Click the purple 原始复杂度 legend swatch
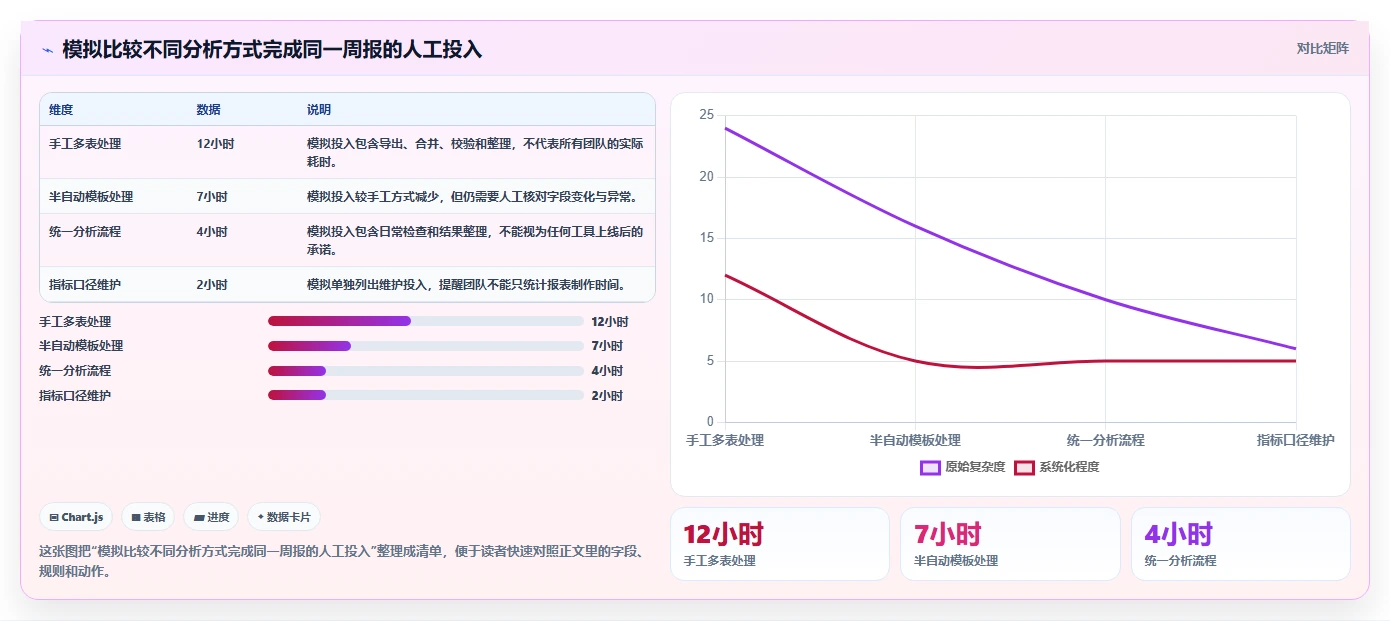The image size is (1390, 621). coord(930,467)
